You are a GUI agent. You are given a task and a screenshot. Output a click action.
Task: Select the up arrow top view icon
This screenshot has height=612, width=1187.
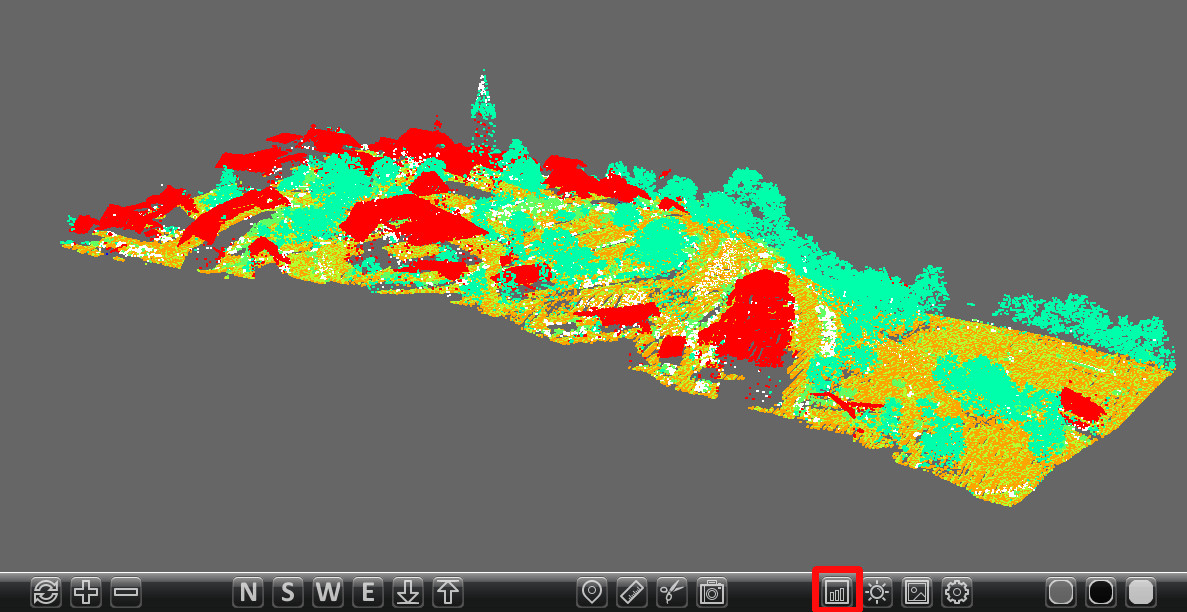(x=447, y=592)
